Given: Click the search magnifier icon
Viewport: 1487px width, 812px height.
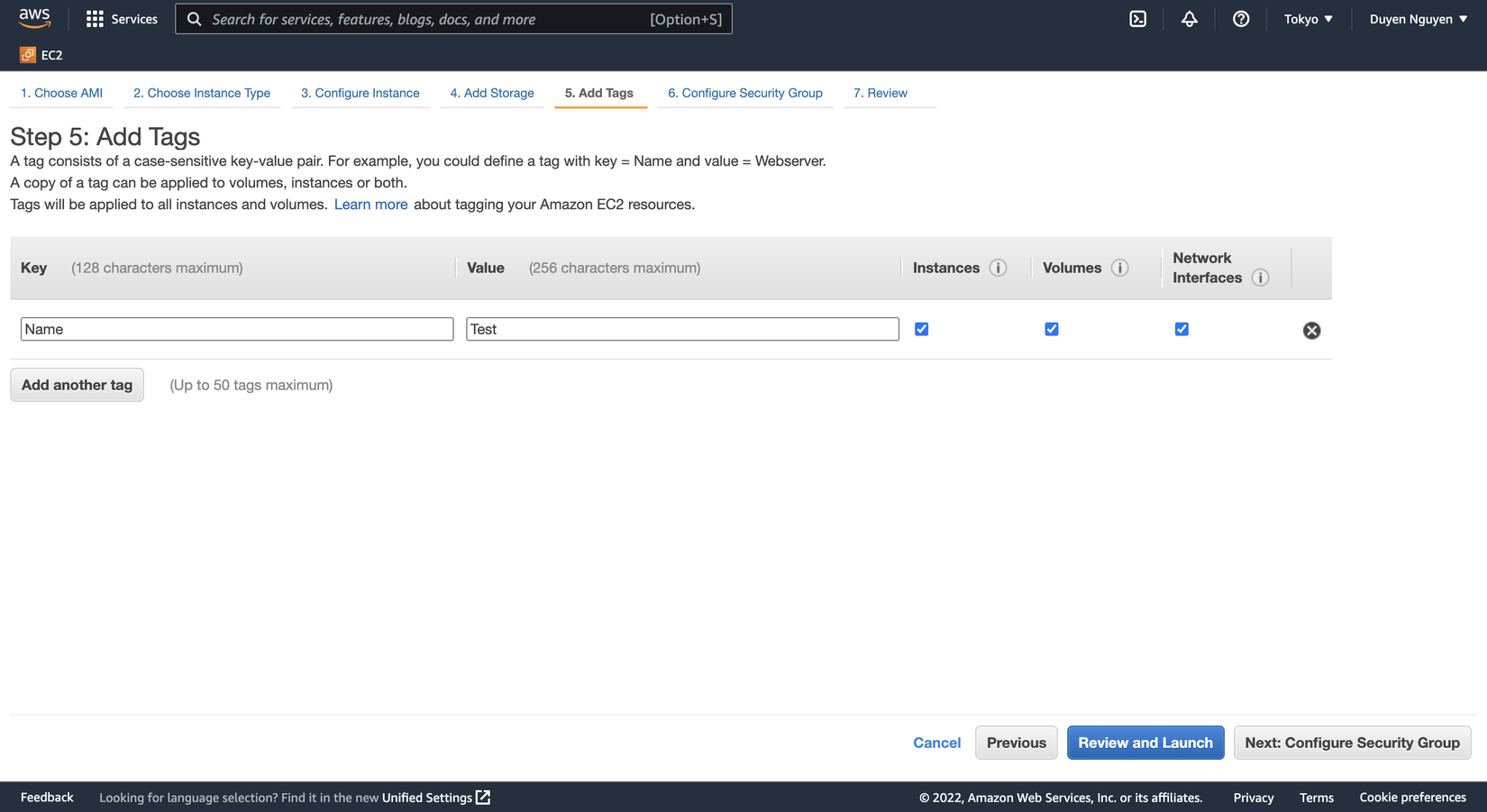Looking at the screenshot, I should click(x=194, y=19).
